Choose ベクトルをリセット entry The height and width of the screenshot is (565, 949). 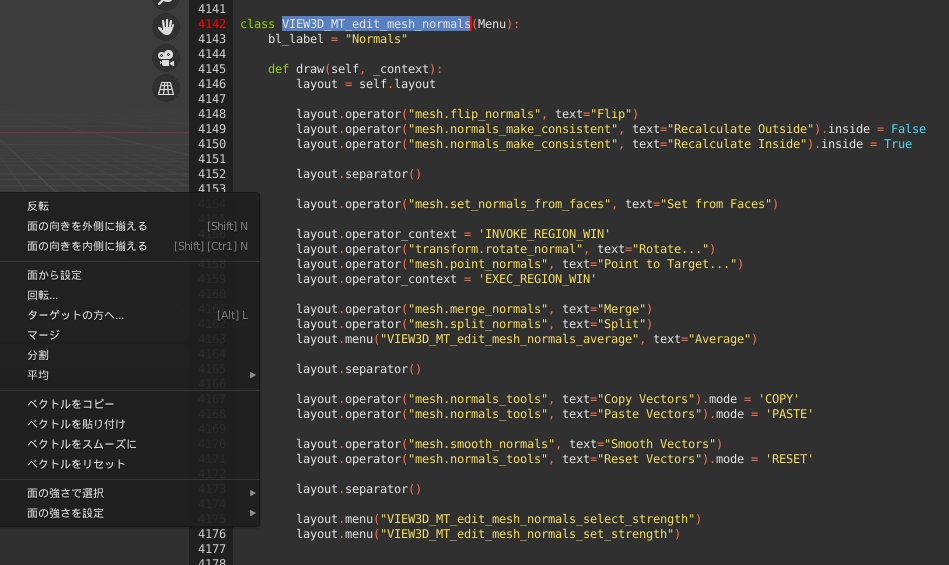tap(130, 464)
